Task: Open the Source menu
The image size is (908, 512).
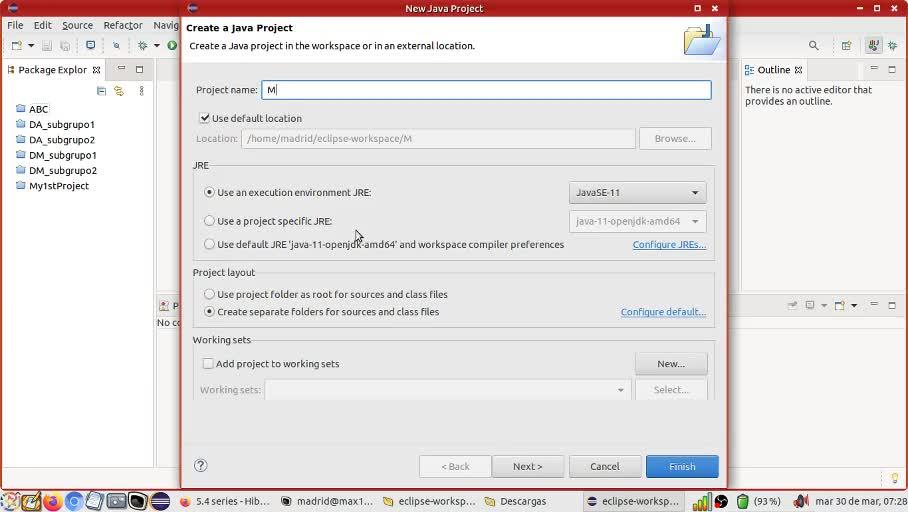Action: pyautogui.click(x=78, y=25)
